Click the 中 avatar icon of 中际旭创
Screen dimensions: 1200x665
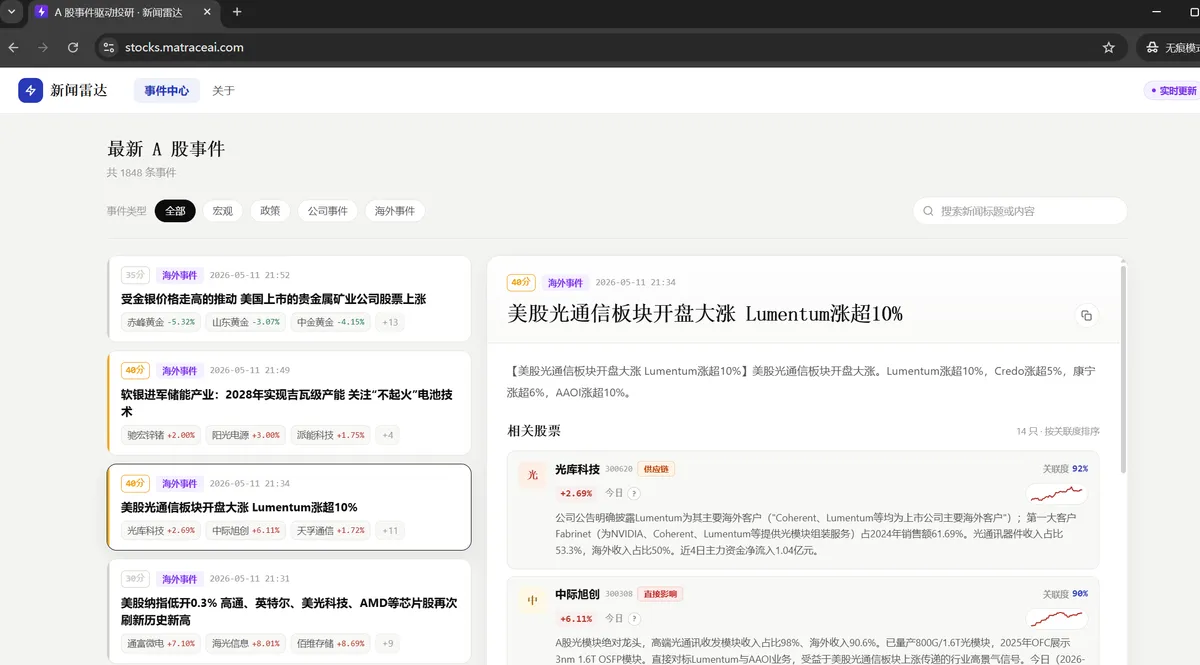click(532, 601)
